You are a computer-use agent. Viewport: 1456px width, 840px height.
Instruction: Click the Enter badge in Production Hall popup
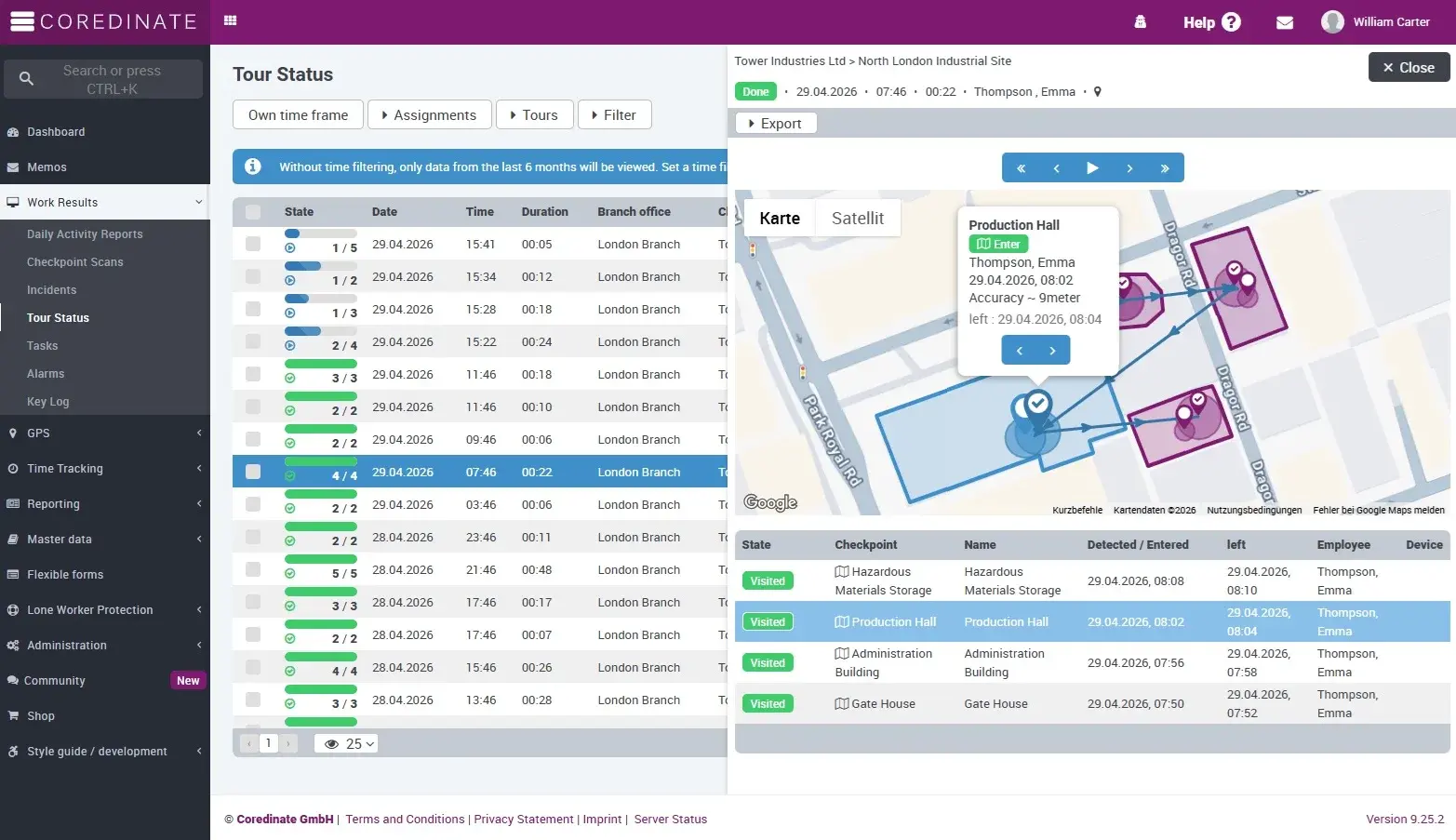point(998,245)
